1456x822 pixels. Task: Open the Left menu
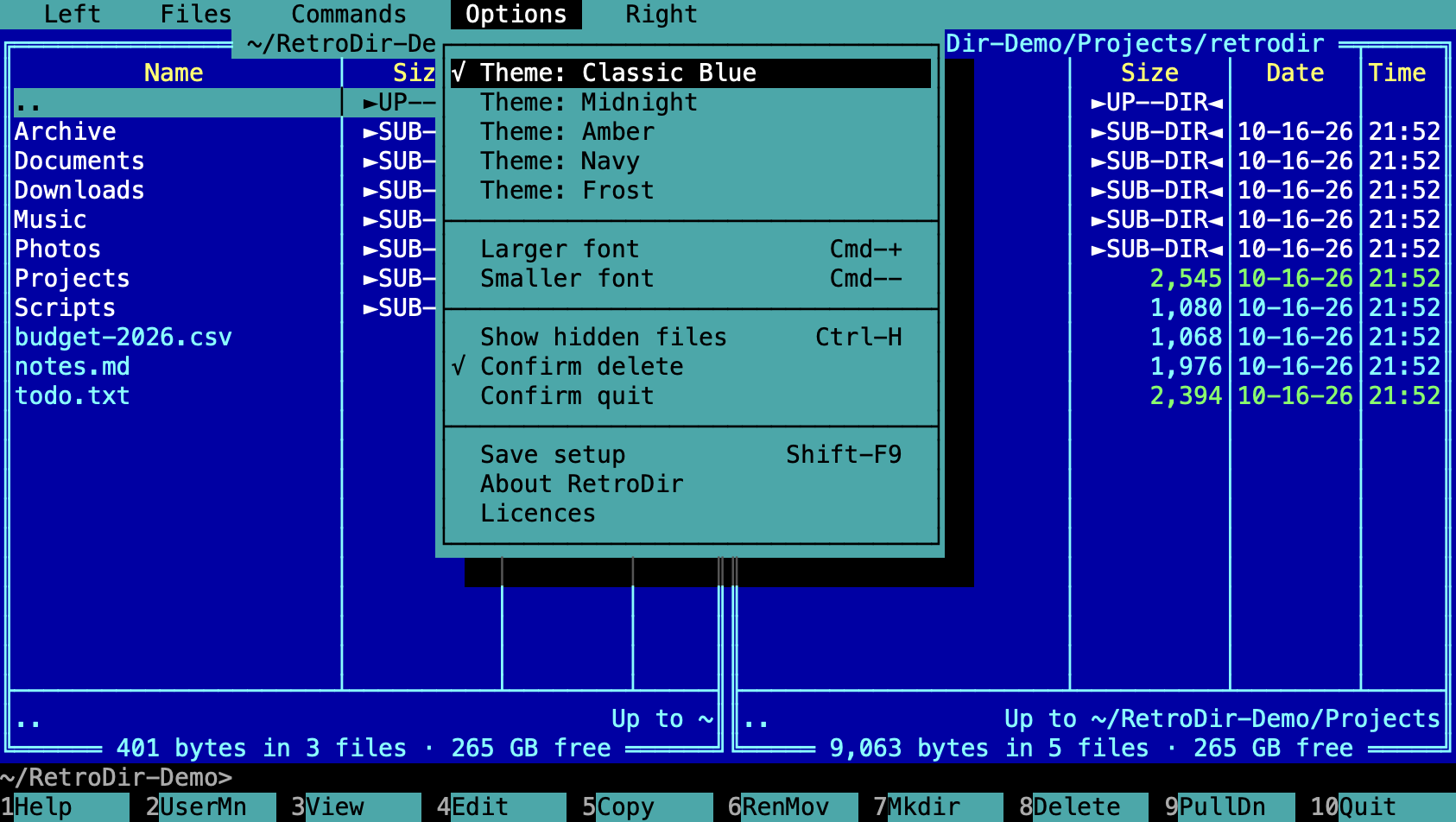click(x=73, y=15)
